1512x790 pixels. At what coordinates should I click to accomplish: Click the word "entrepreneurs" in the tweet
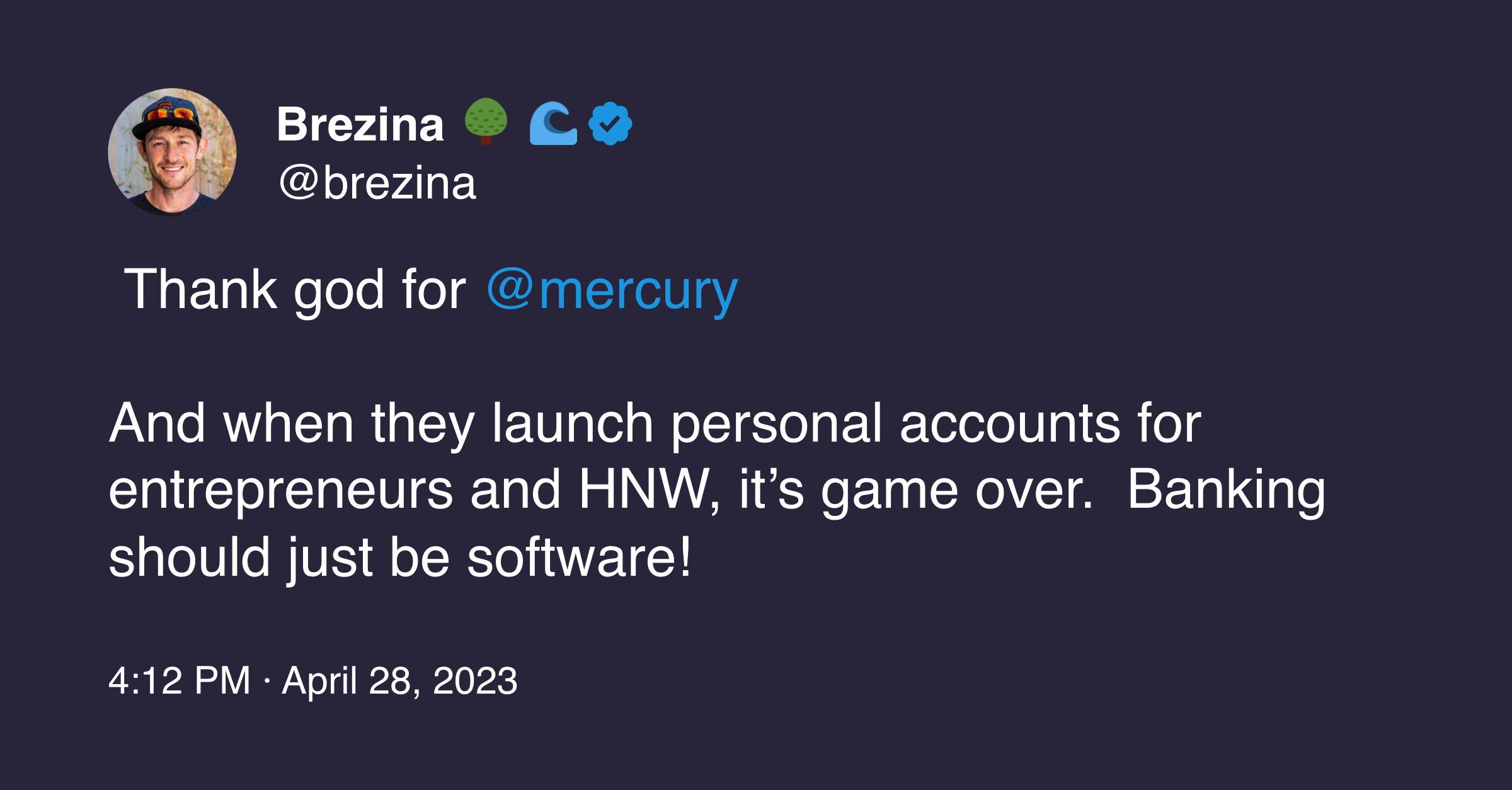(x=280, y=490)
